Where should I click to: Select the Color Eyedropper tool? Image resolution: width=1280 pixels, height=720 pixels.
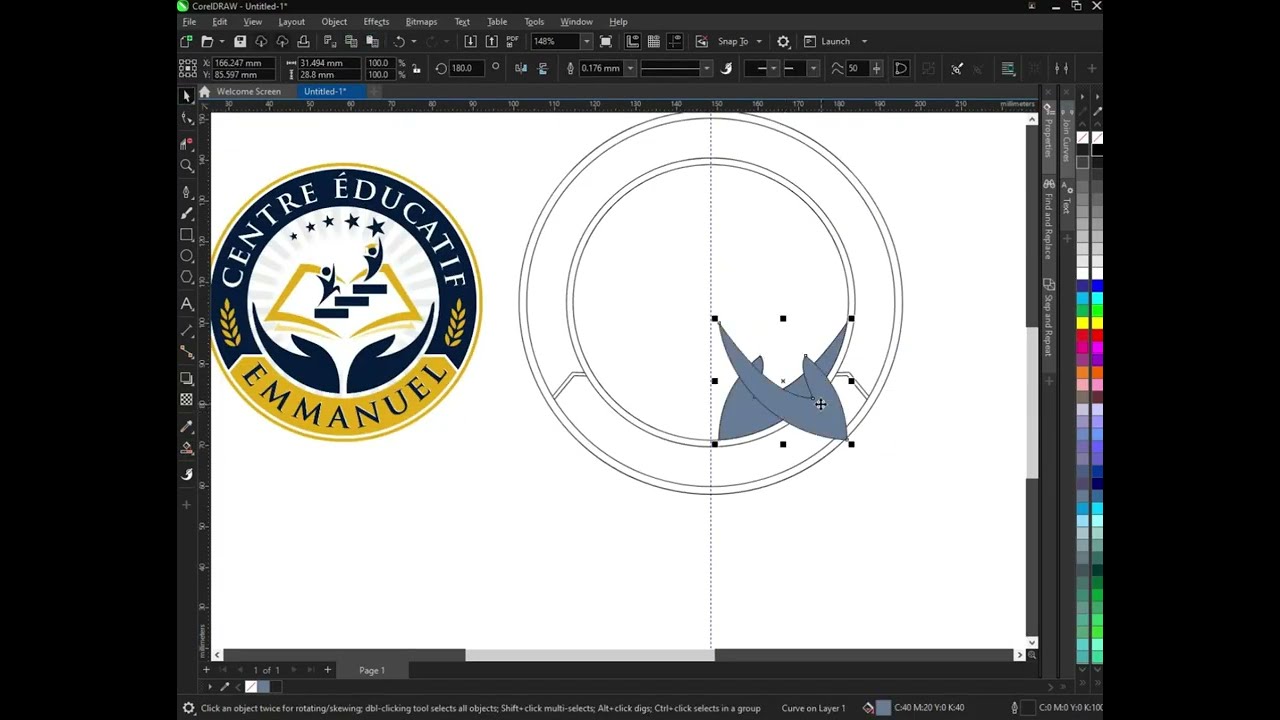(186, 426)
